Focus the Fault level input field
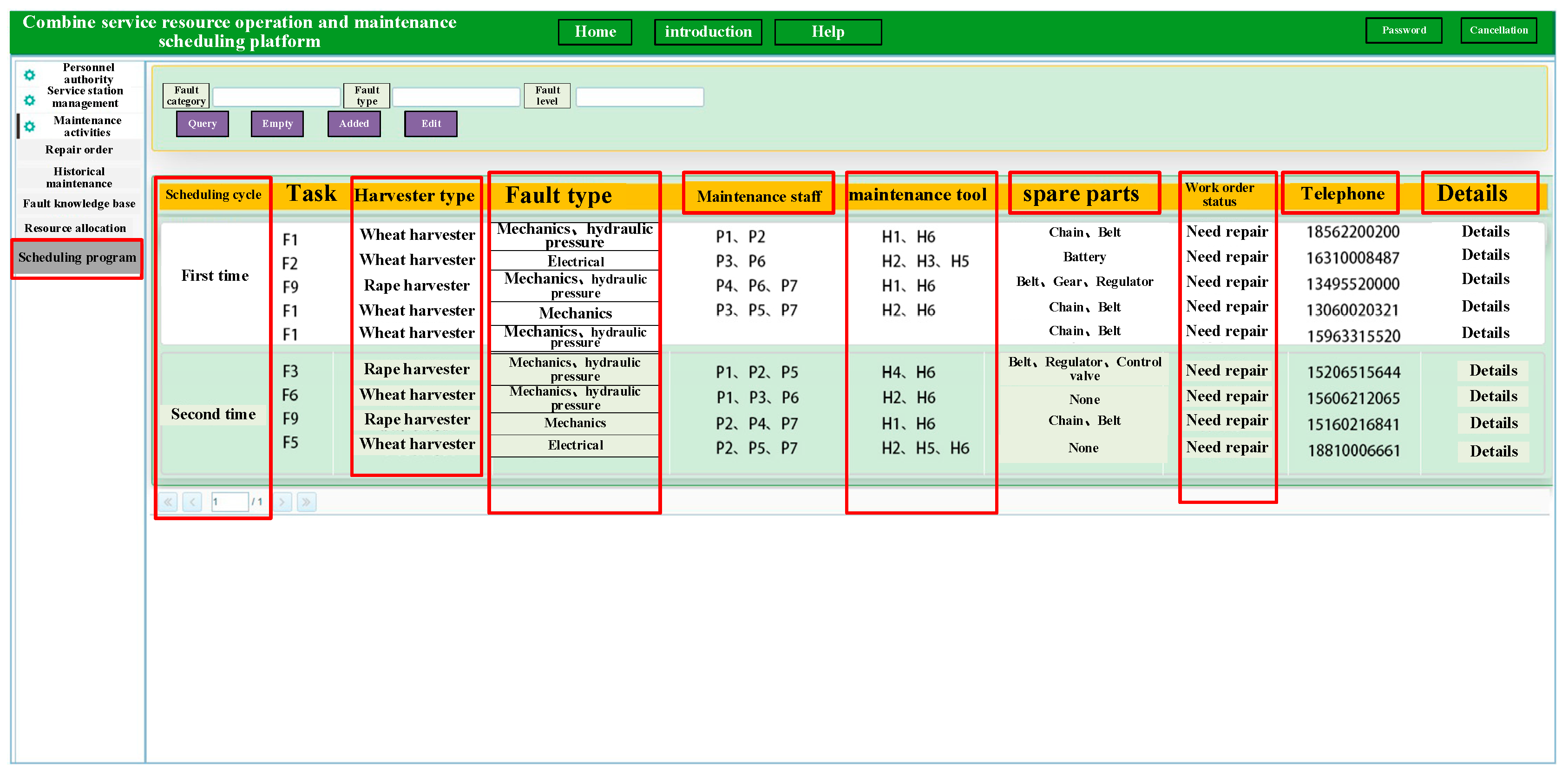The image size is (1568, 774). pyautogui.click(x=639, y=97)
